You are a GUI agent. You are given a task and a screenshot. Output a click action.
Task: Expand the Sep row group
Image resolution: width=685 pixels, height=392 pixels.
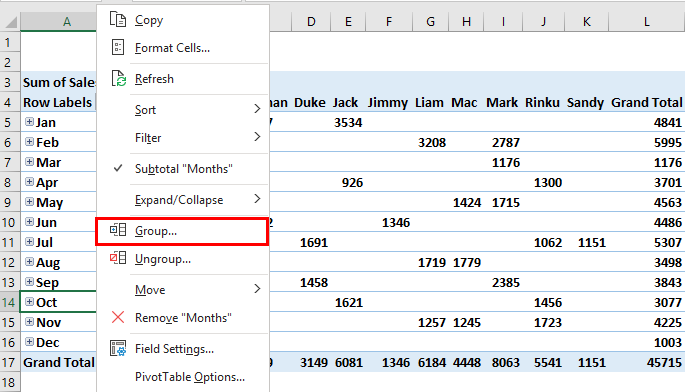tap(29, 282)
